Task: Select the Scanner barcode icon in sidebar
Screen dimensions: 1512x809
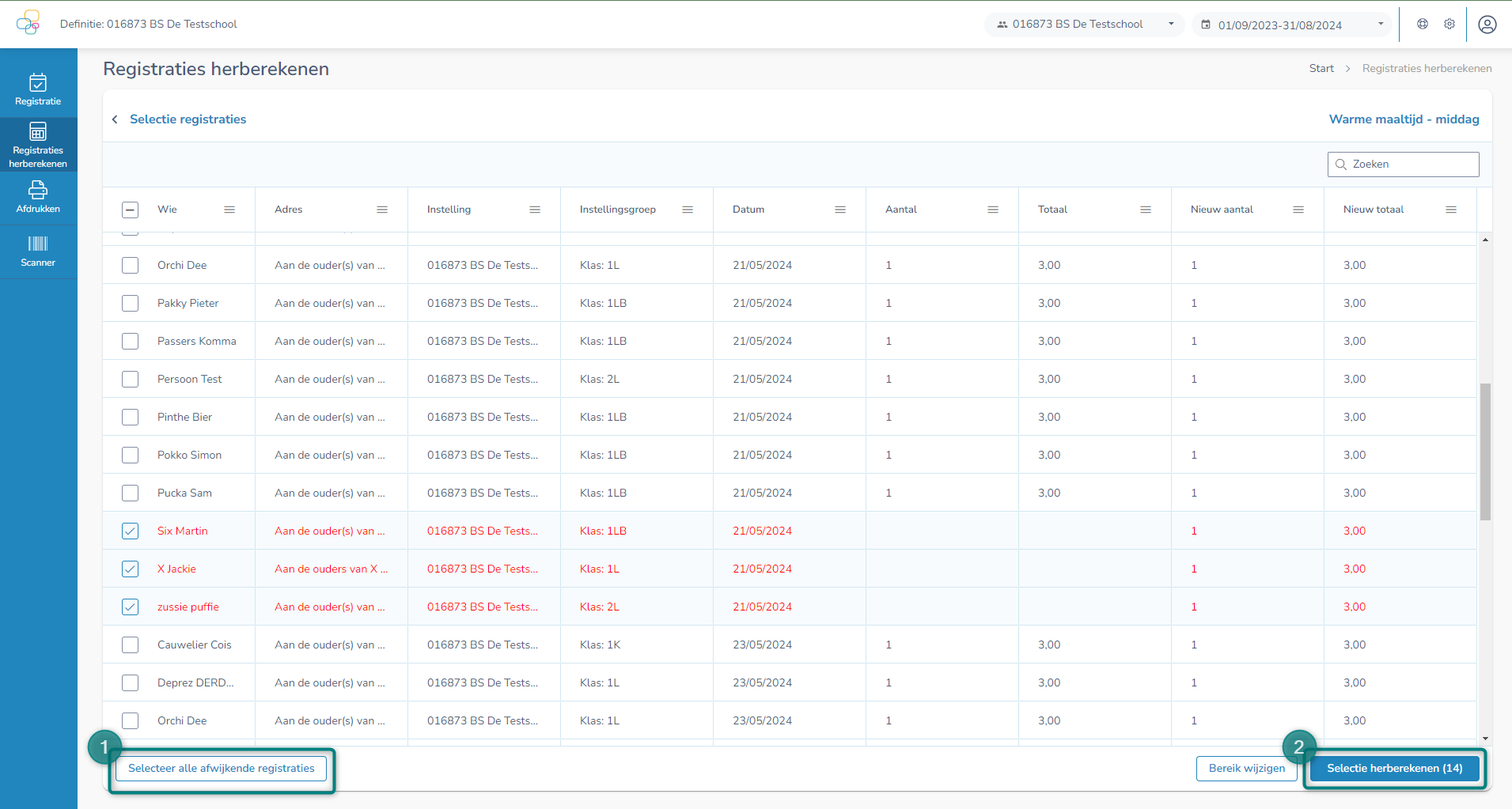Action: [38, 251]
